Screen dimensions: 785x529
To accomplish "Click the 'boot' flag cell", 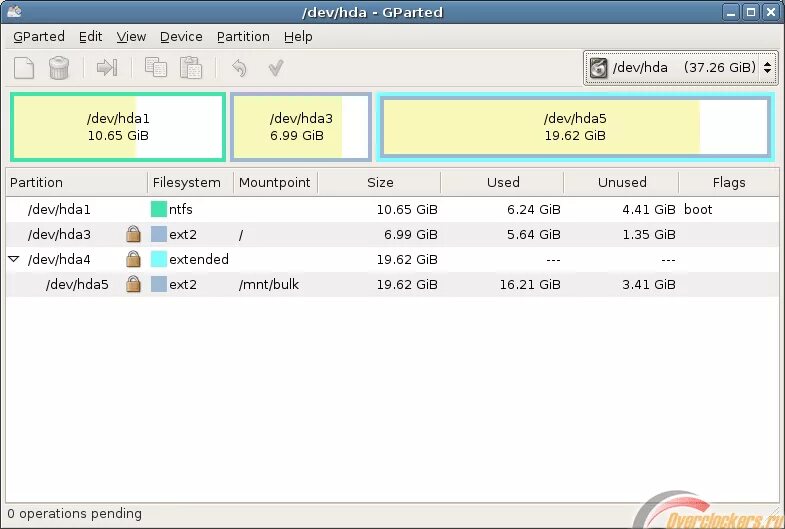I will (x=698, y=209).
